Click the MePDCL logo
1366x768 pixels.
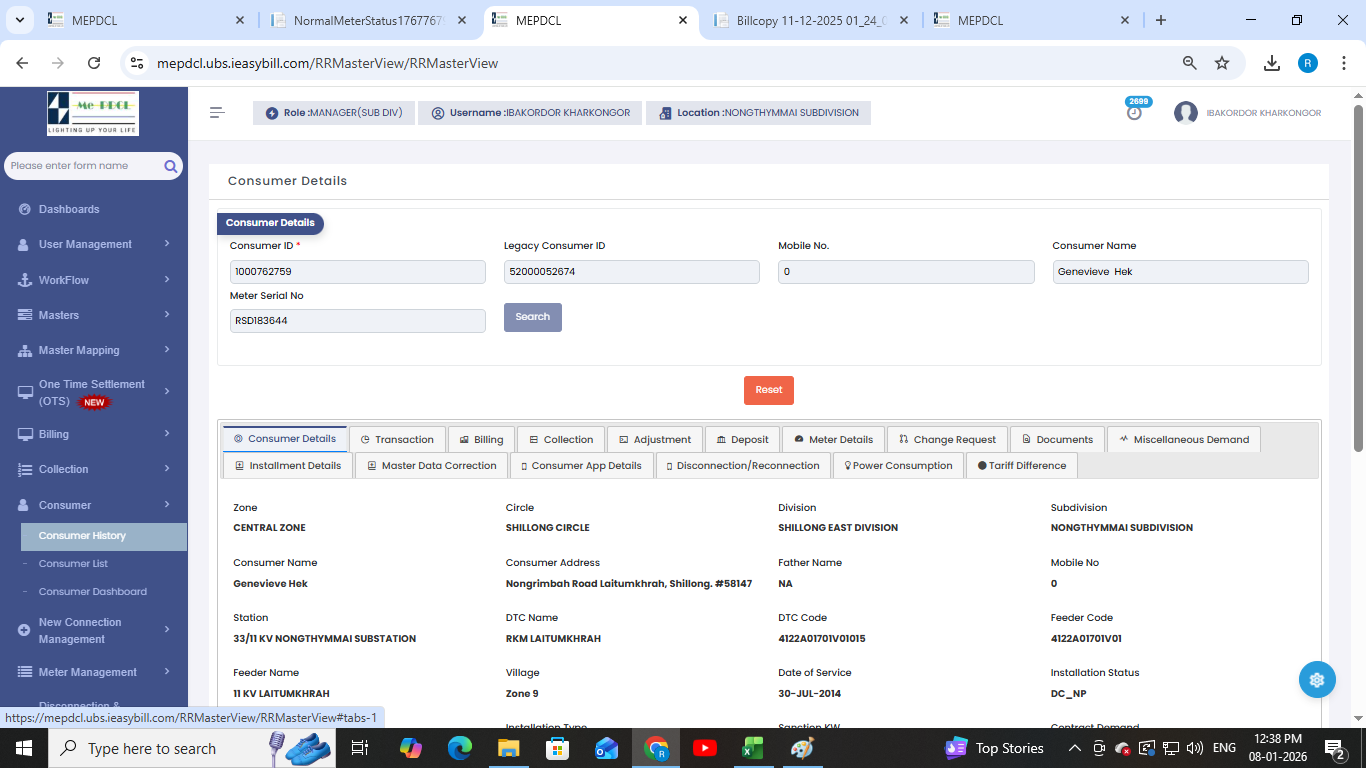pos(93,113)
